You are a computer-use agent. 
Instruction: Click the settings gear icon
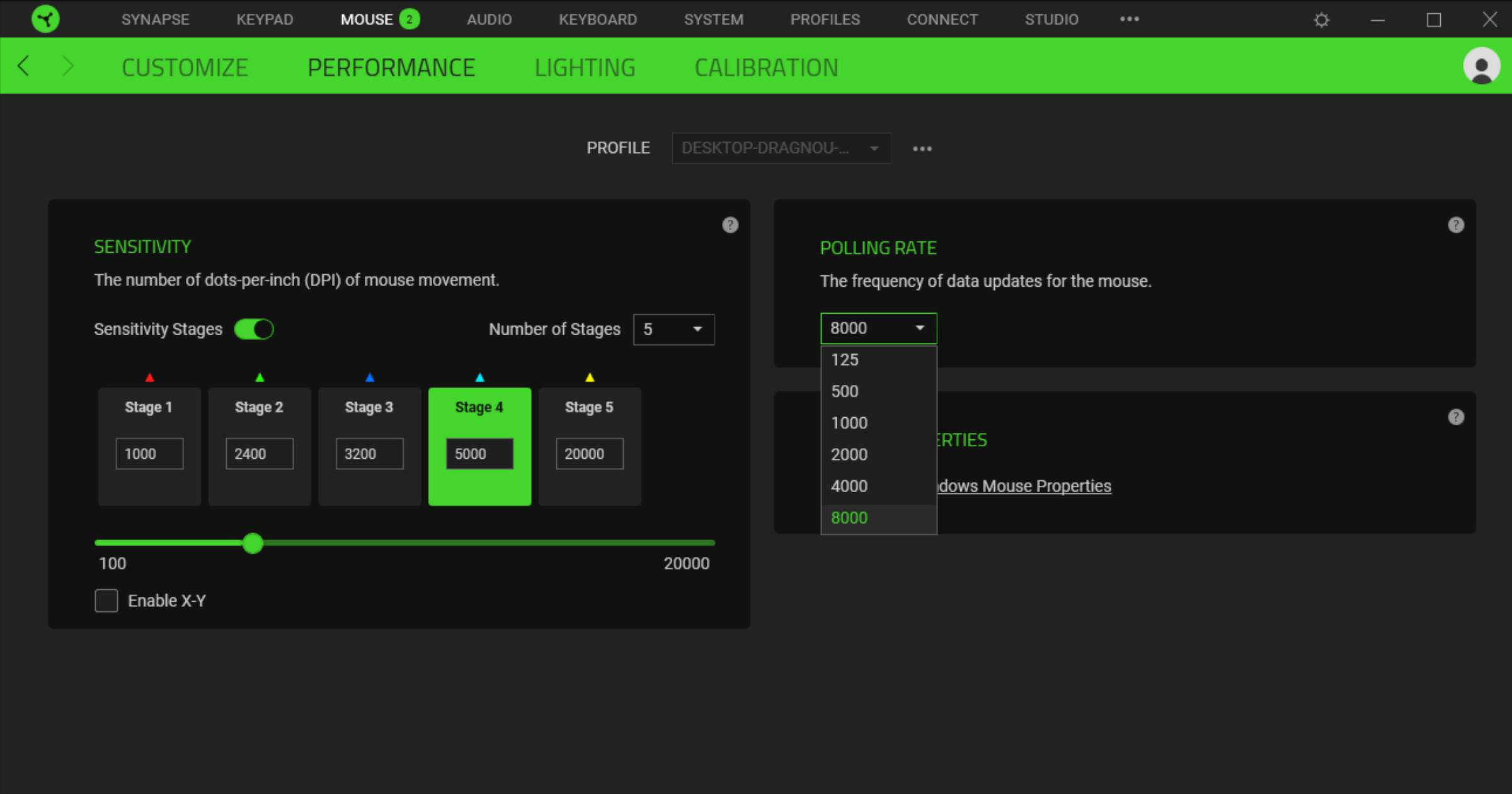pyautogui.click(x=1322, y=19)
